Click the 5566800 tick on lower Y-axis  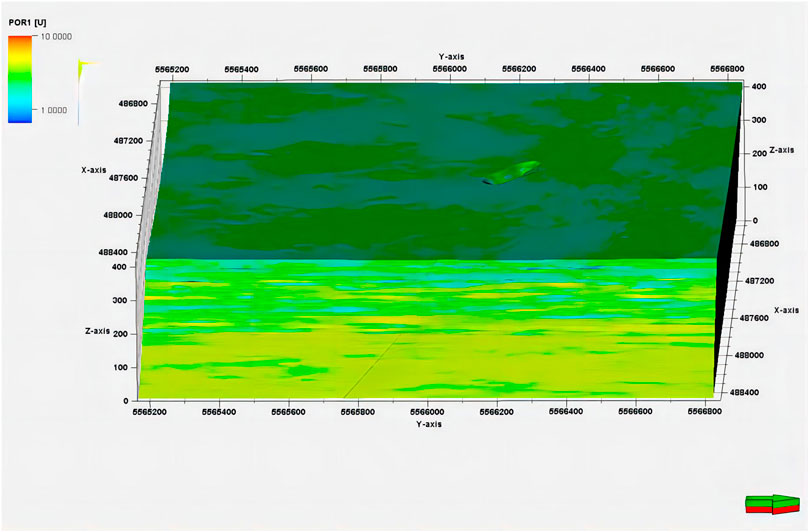pos(705,411)
